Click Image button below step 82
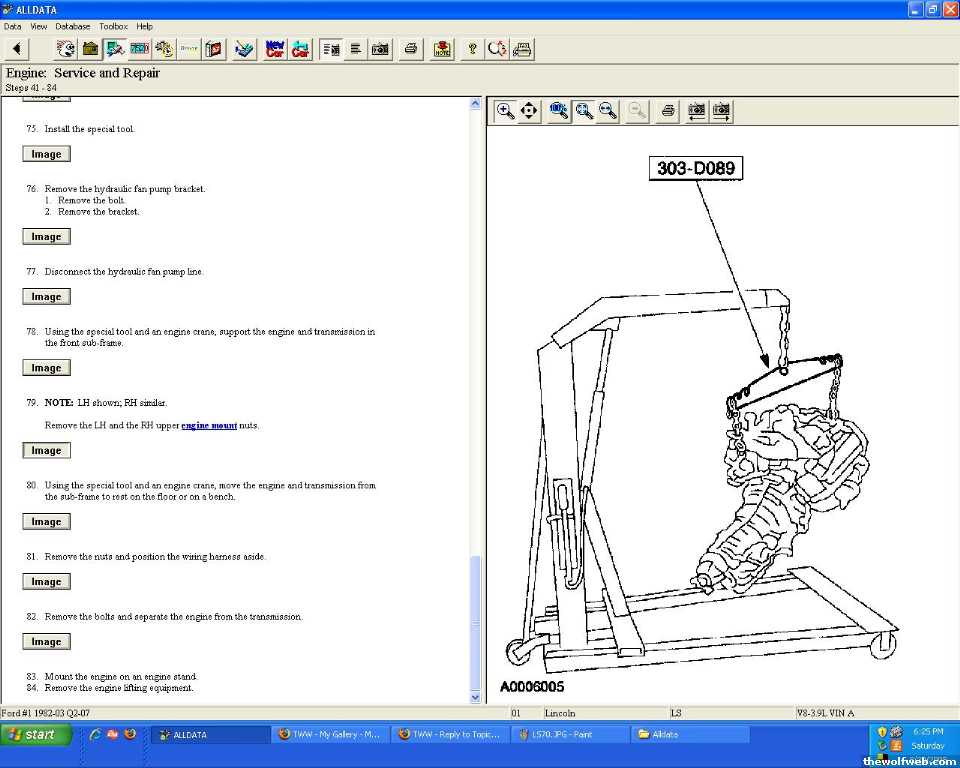 point(46,642)
